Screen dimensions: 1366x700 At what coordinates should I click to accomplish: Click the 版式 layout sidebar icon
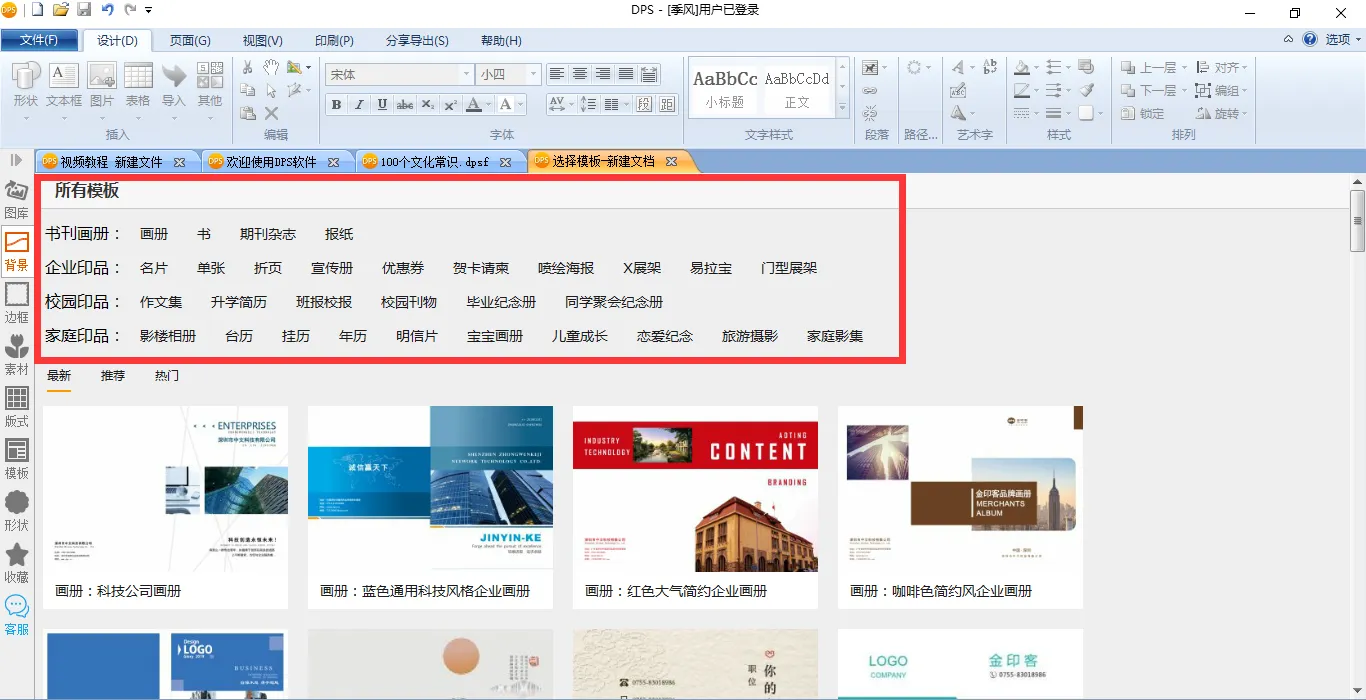[16, 407]
